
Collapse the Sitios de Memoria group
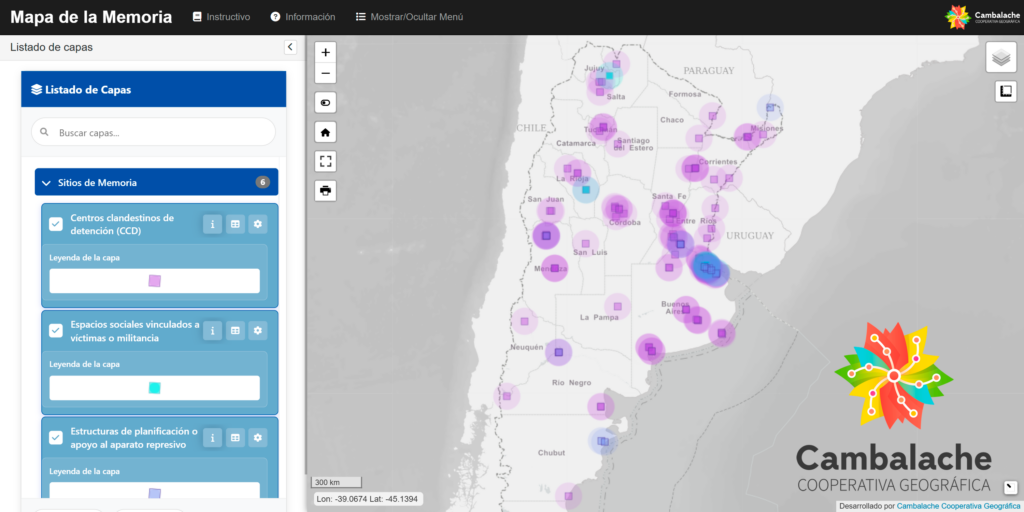(x=45, y=182)
